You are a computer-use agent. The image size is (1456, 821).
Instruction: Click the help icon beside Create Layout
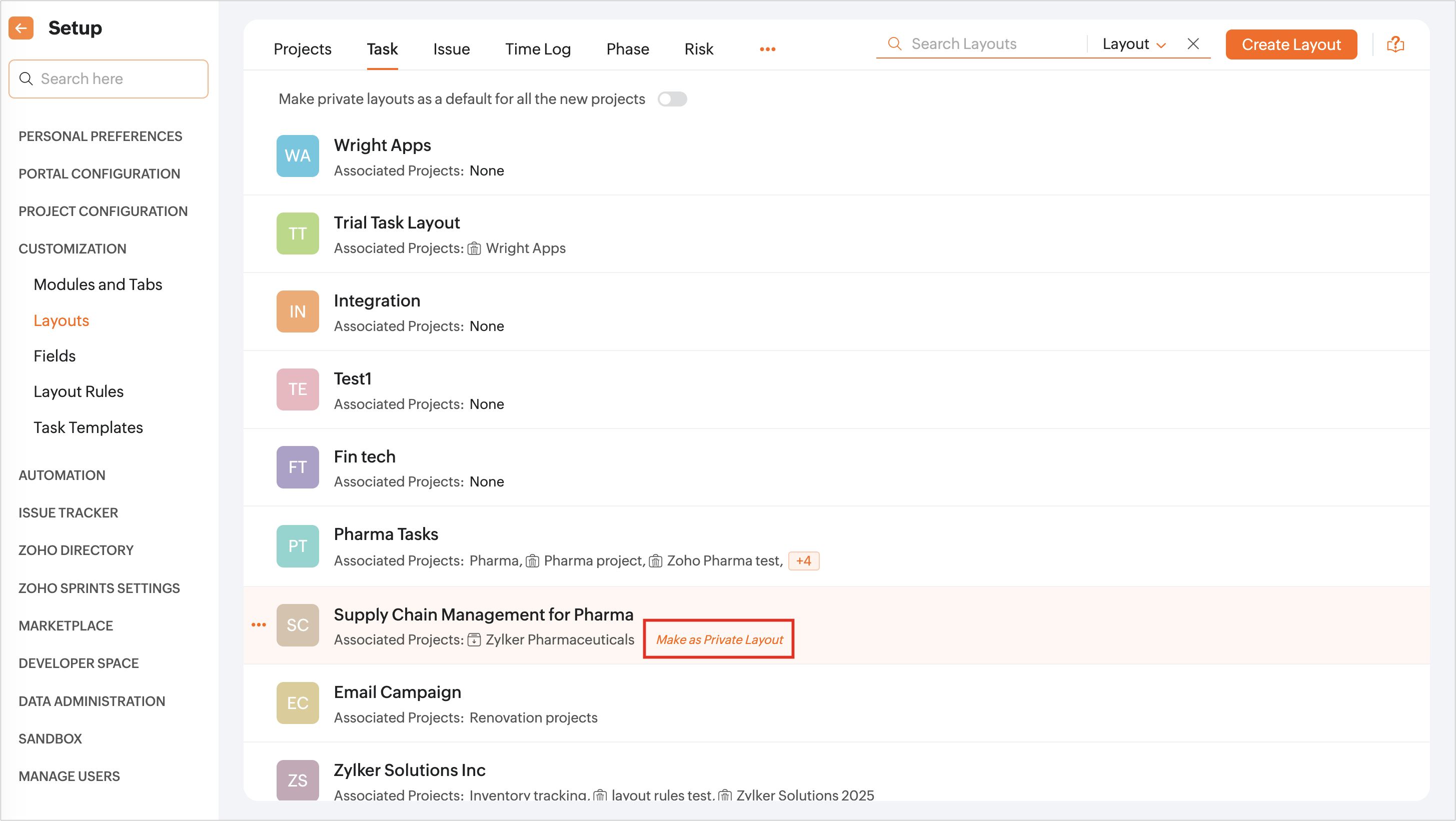(1395, 44)
